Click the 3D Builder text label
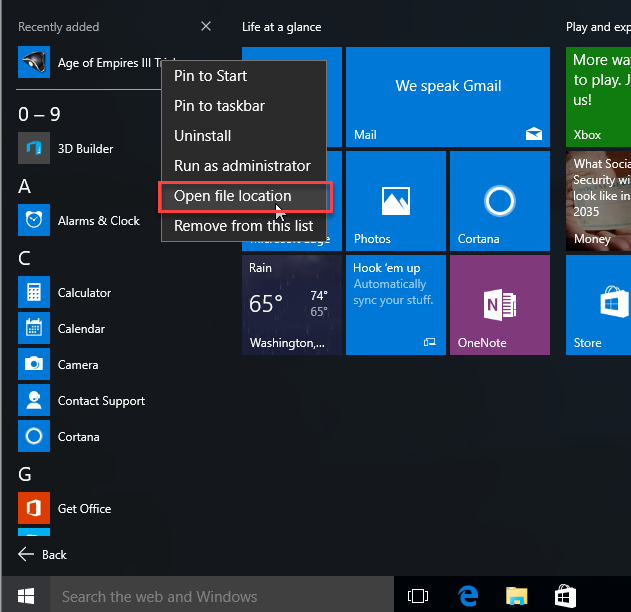 click(85, 149)
